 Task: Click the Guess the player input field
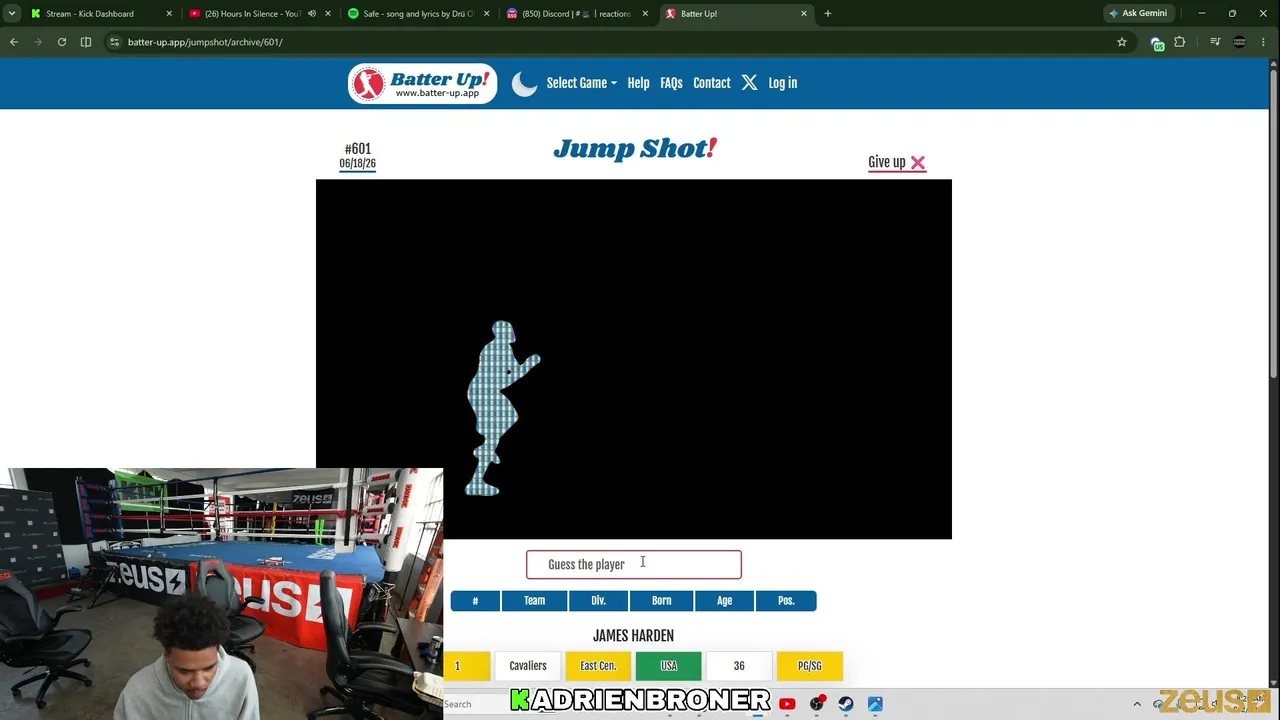[634, 565]
